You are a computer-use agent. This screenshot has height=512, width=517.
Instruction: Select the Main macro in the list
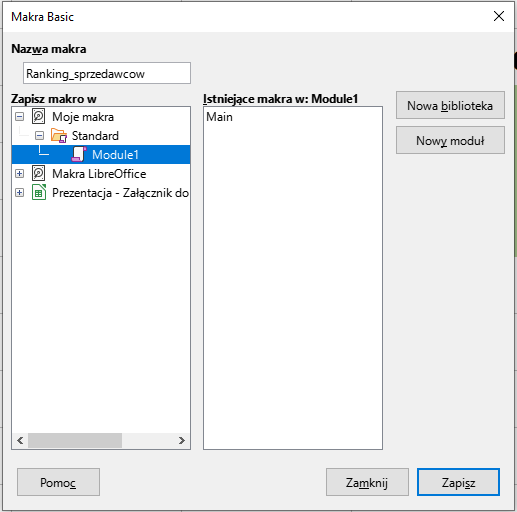(x=219, y=117)
